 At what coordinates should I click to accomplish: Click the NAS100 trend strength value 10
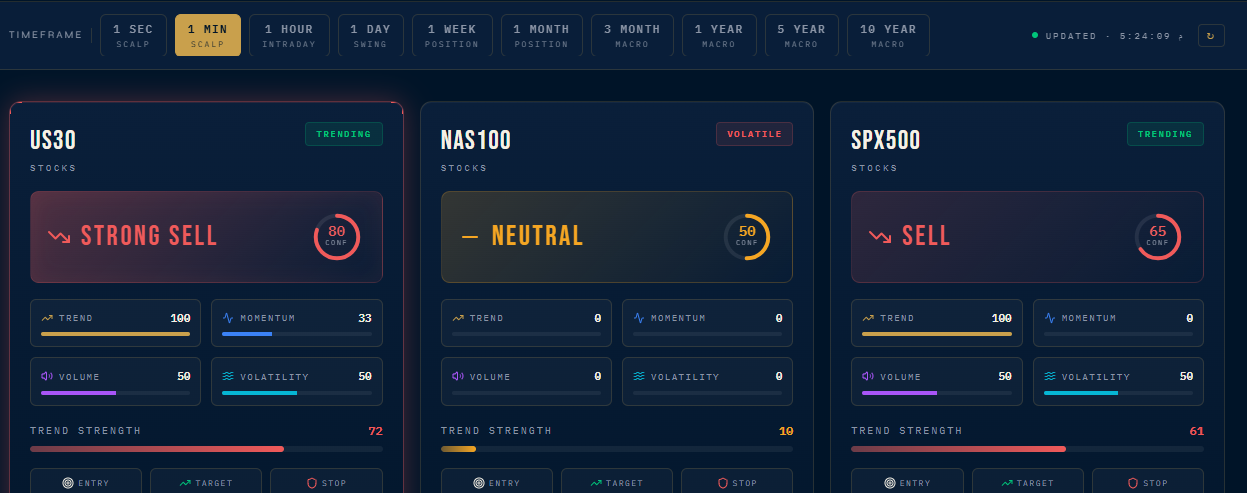[x=786, y=431]
